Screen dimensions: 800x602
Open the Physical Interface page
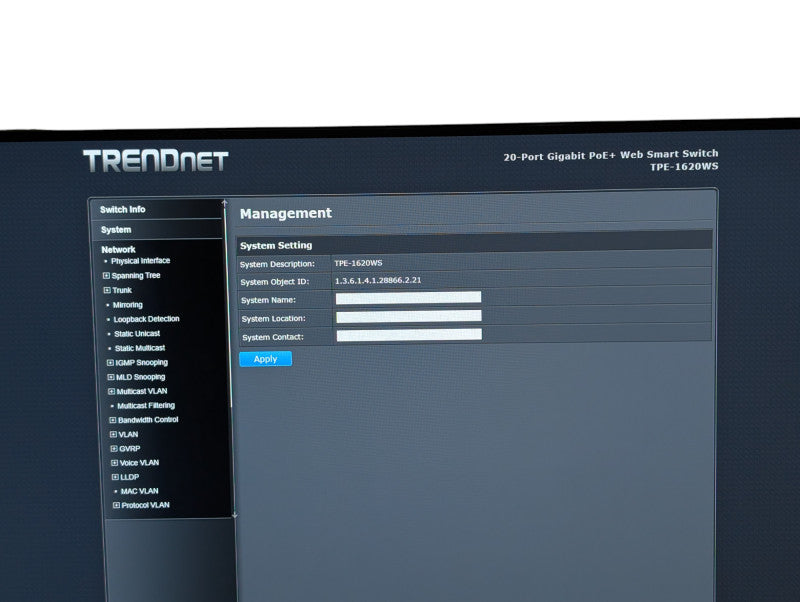(x=140, y=261)
